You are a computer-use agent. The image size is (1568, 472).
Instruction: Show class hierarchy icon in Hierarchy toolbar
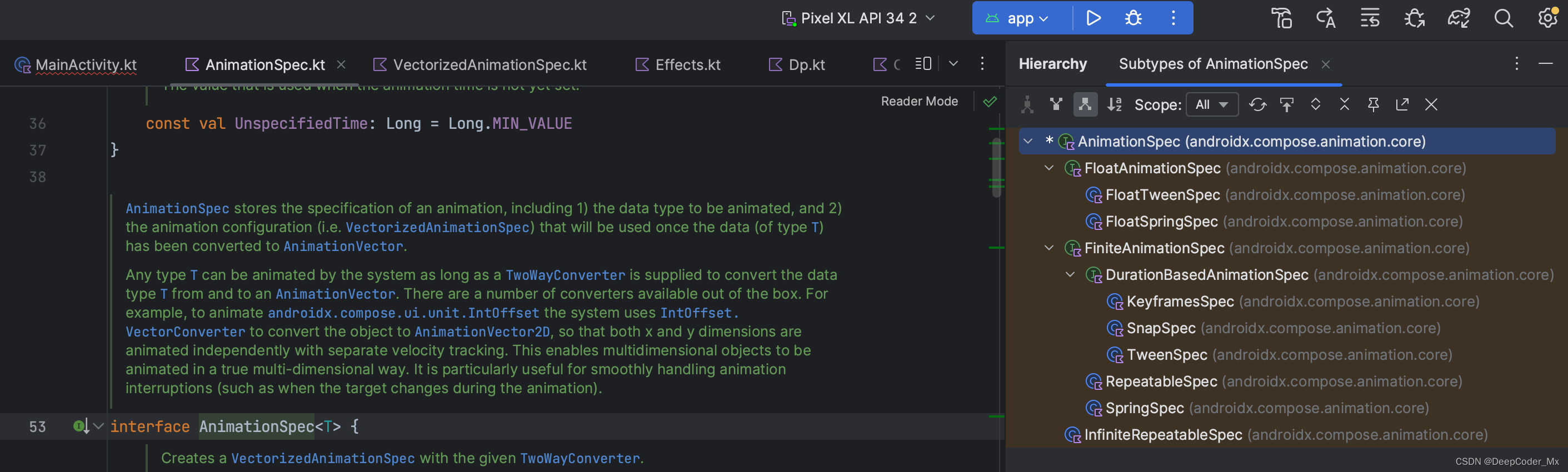point(1027,104)
